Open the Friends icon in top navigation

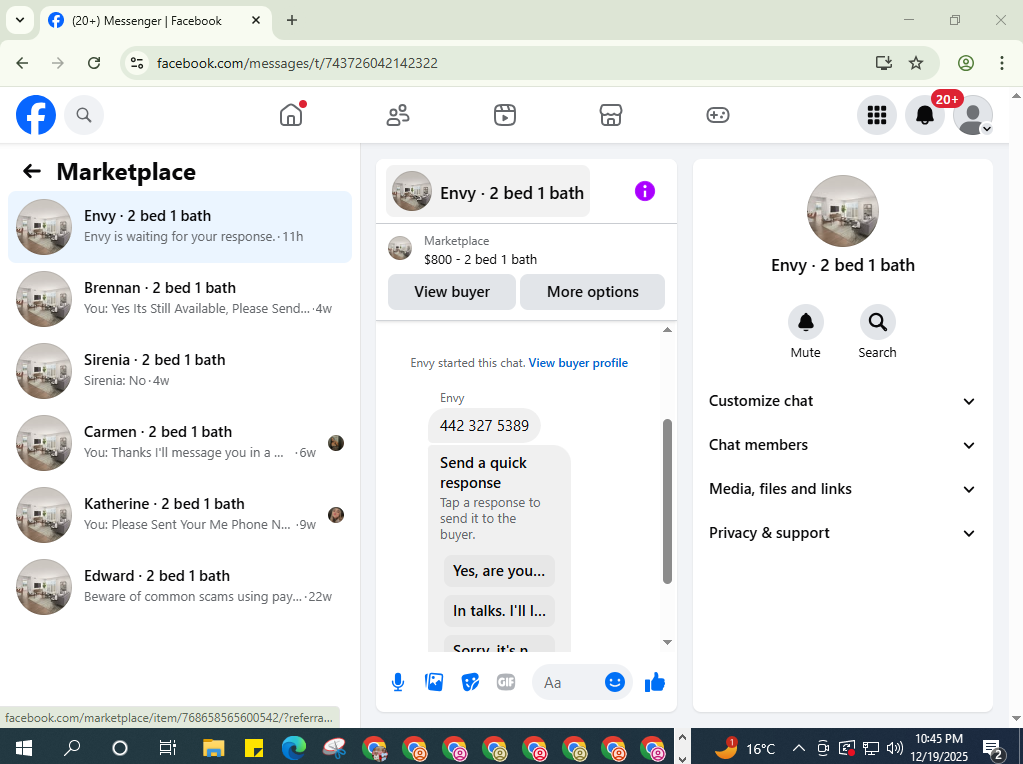point(398,115)
